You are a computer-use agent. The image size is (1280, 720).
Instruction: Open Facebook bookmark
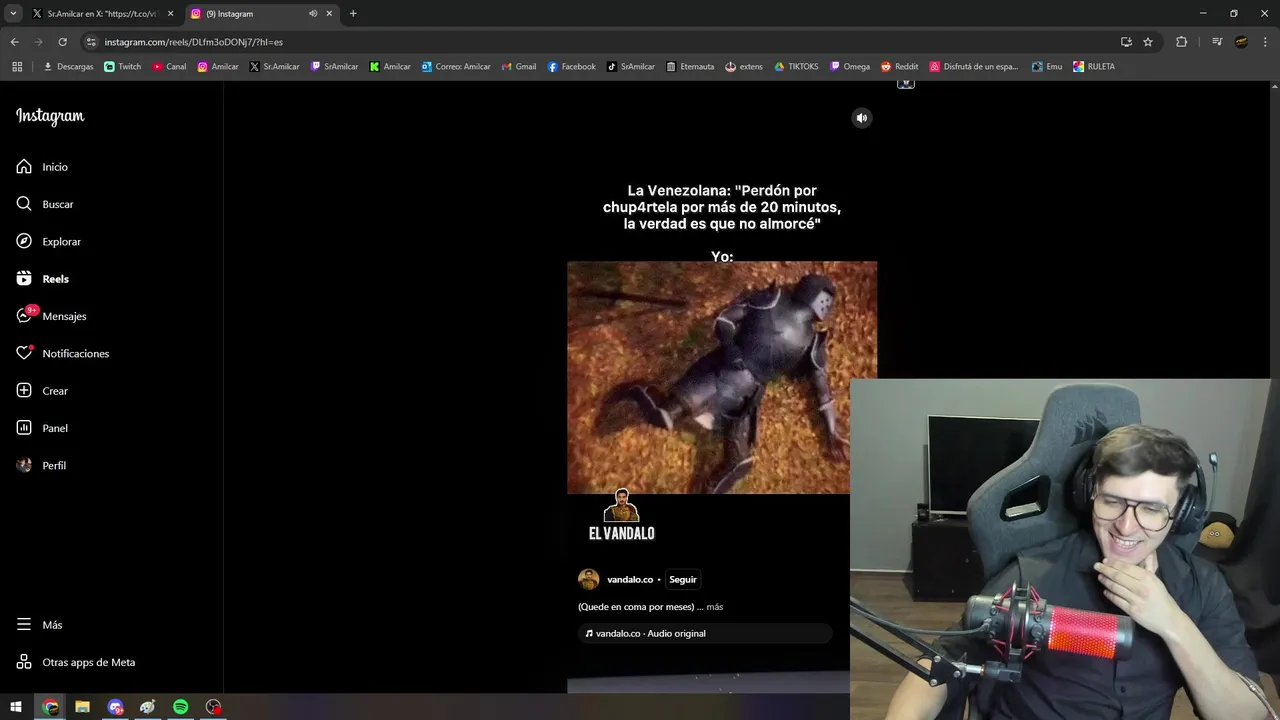pyautogui.click(x=572, y=67)
